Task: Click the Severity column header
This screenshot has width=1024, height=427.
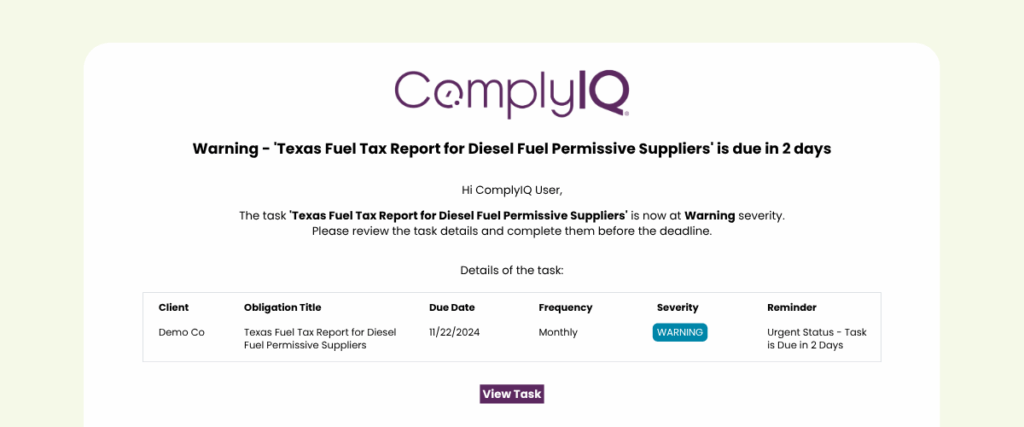Action: [677, 308]
